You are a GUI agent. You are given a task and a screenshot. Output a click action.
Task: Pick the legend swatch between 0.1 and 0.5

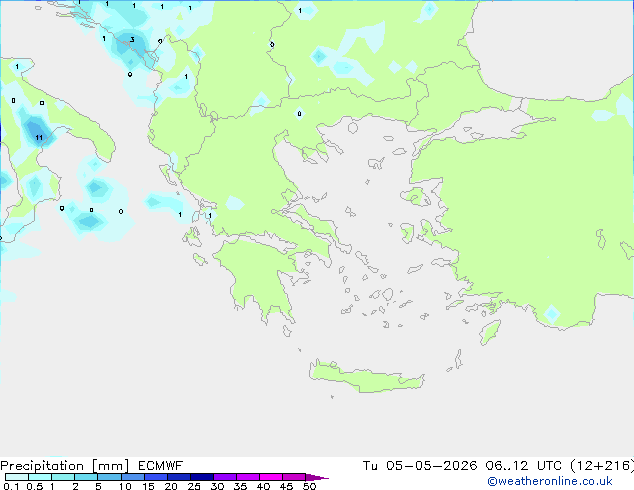tap(17, 477)
